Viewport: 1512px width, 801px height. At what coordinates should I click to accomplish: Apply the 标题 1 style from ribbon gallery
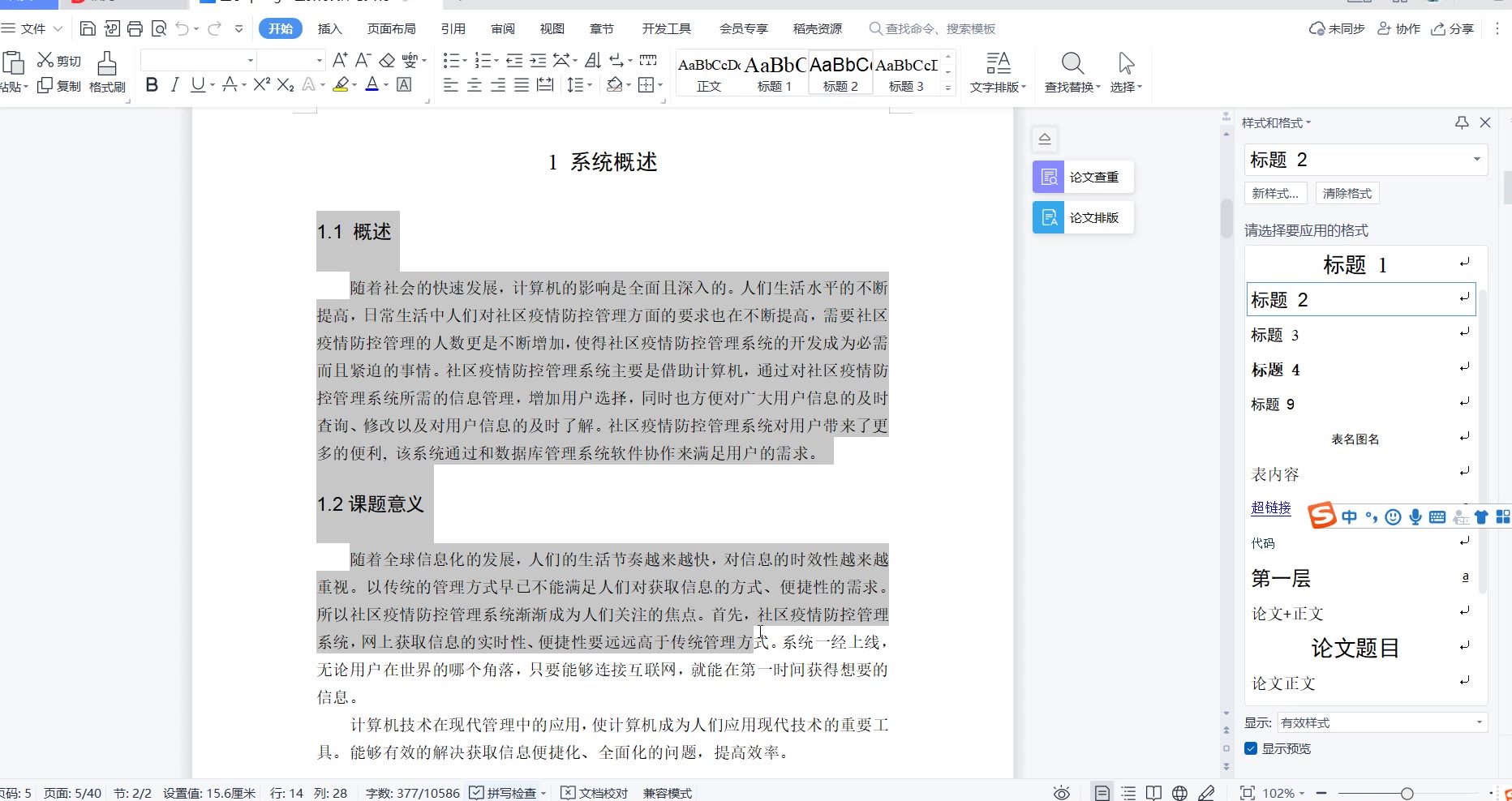point(774,72)
